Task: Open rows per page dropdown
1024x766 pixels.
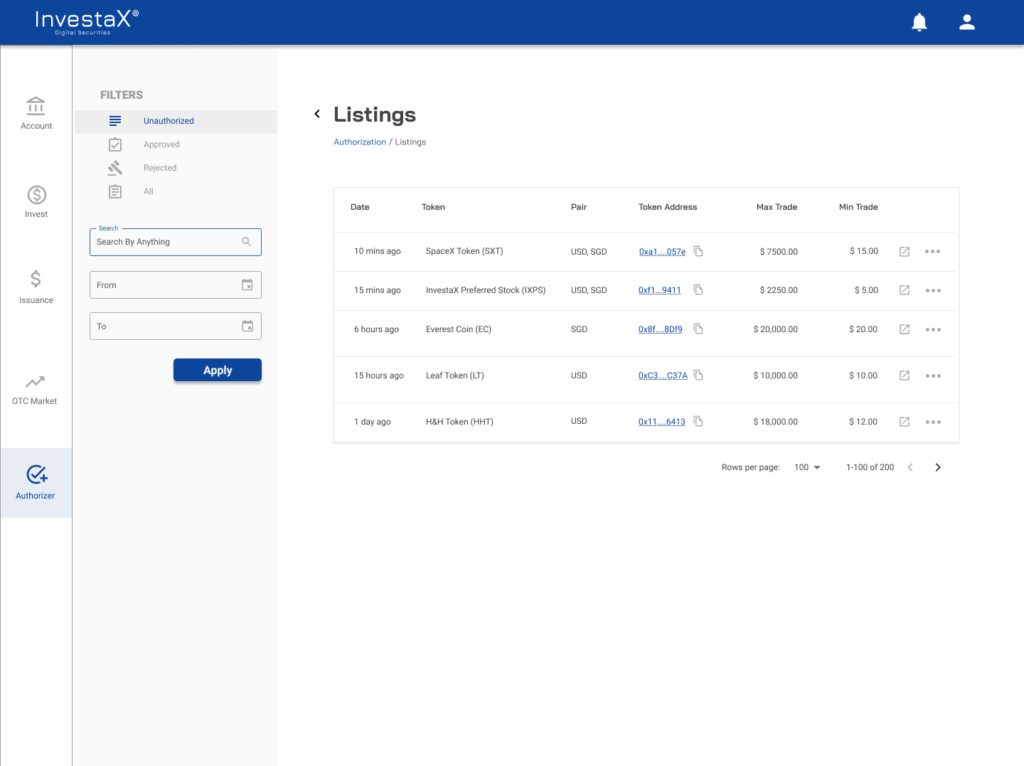Action: [x=807, y=467]
